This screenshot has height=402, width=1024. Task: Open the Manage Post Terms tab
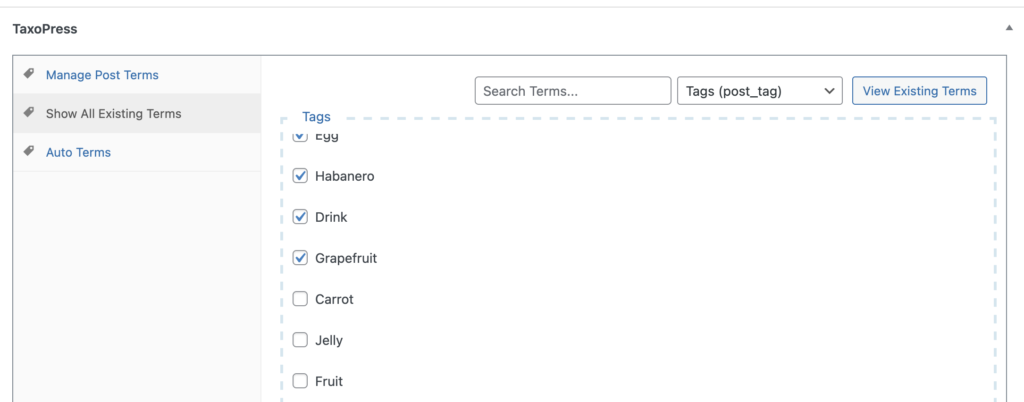102,75
